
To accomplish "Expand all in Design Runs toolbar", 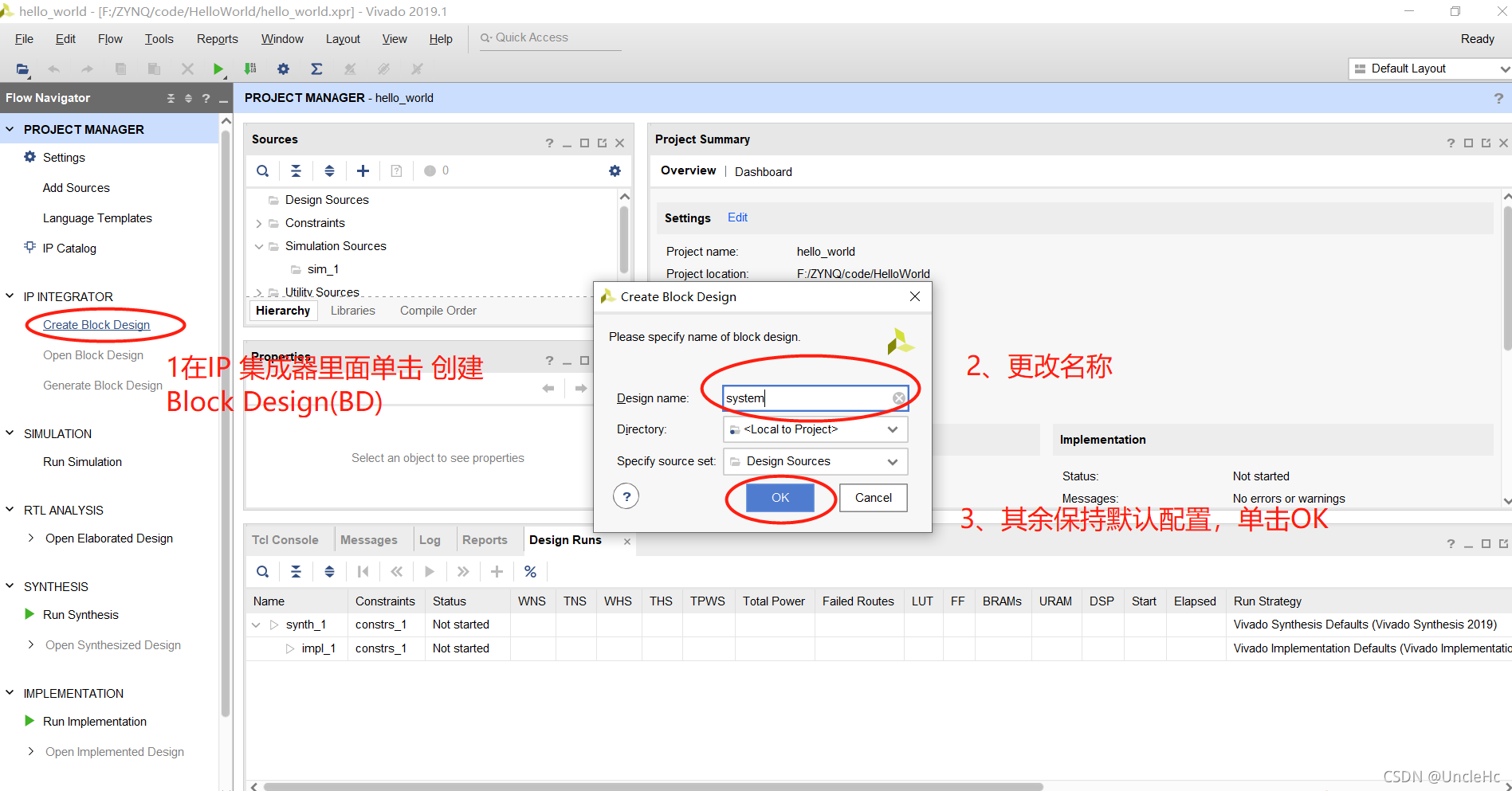I will point(329,572).
